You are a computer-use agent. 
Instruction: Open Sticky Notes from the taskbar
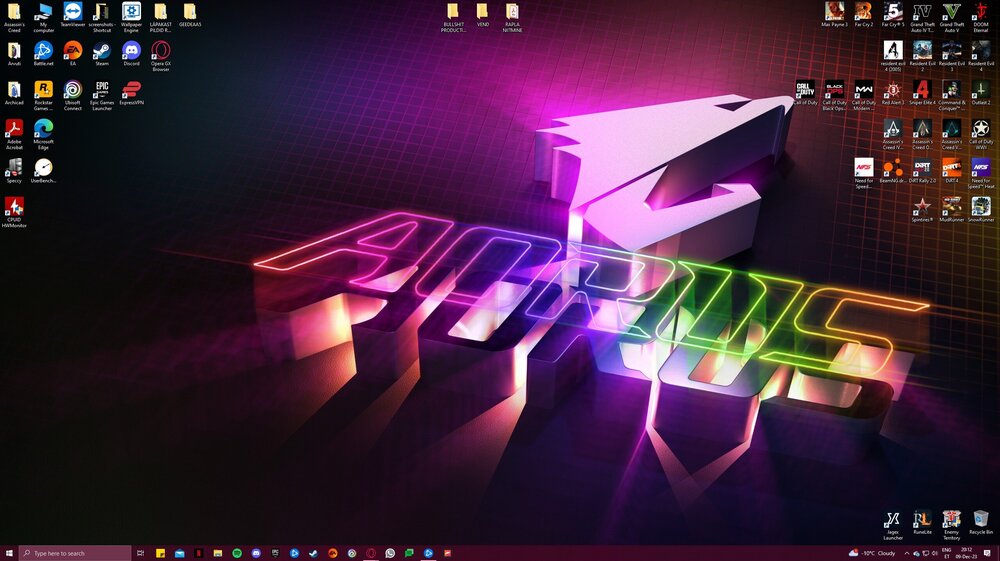(160, 553)
